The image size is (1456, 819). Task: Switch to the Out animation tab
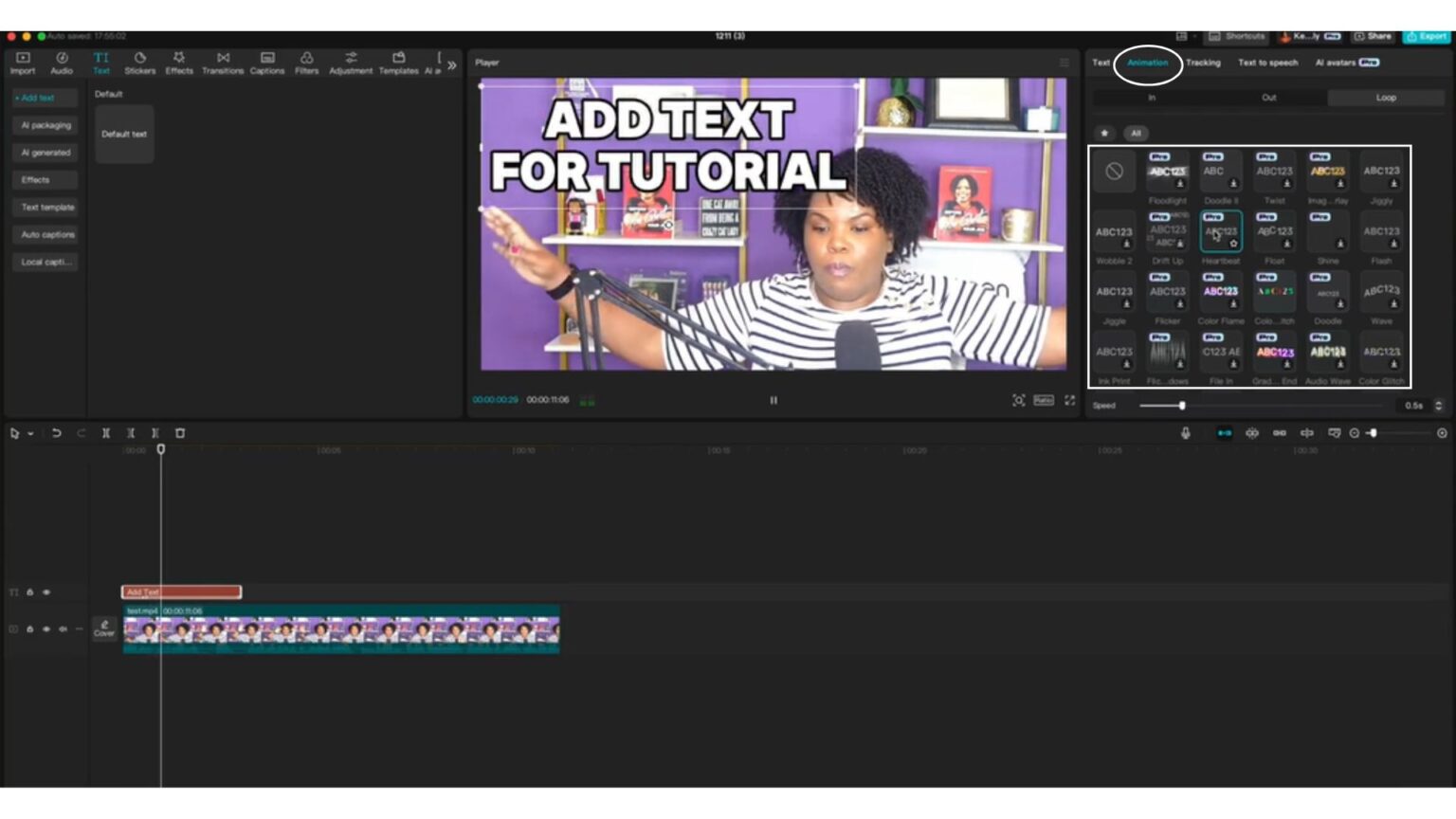click(x=1268, y=97)
